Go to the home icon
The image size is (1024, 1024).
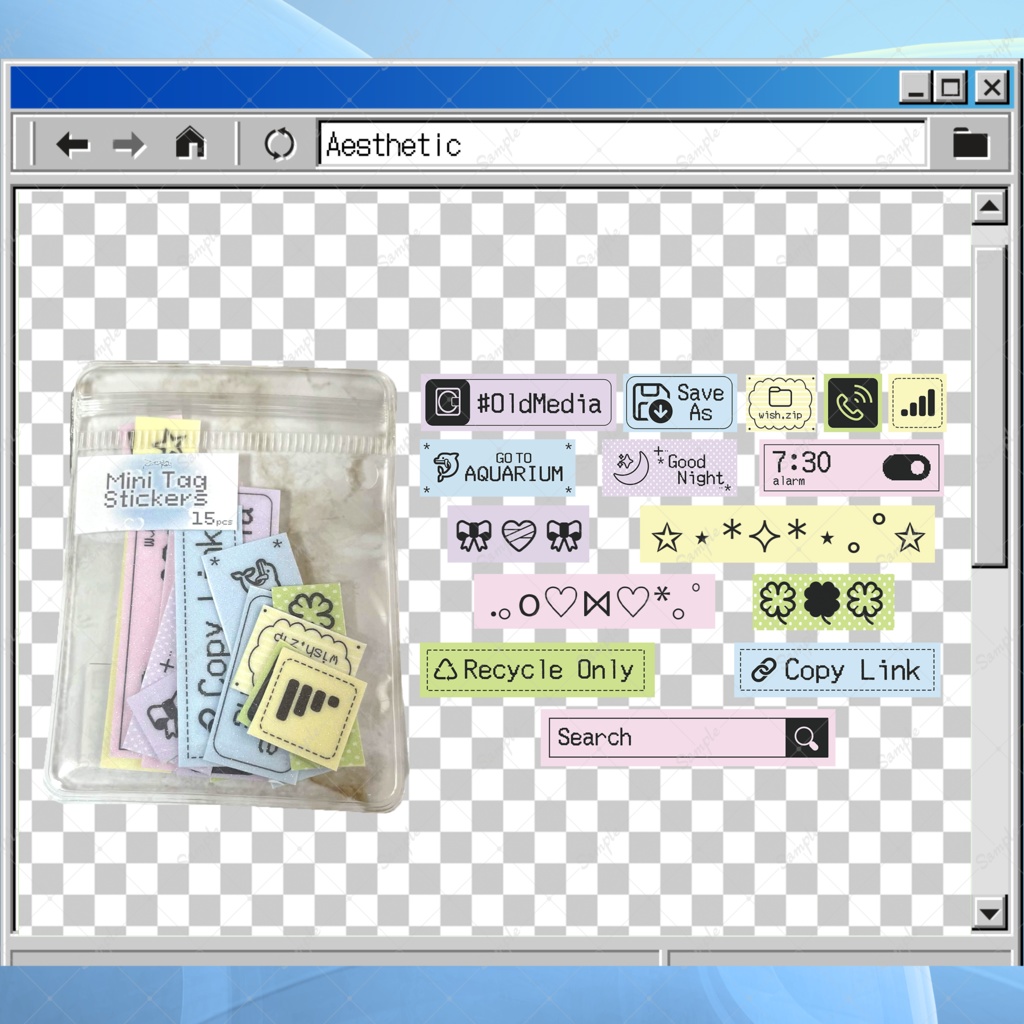[x=190, y=142]
